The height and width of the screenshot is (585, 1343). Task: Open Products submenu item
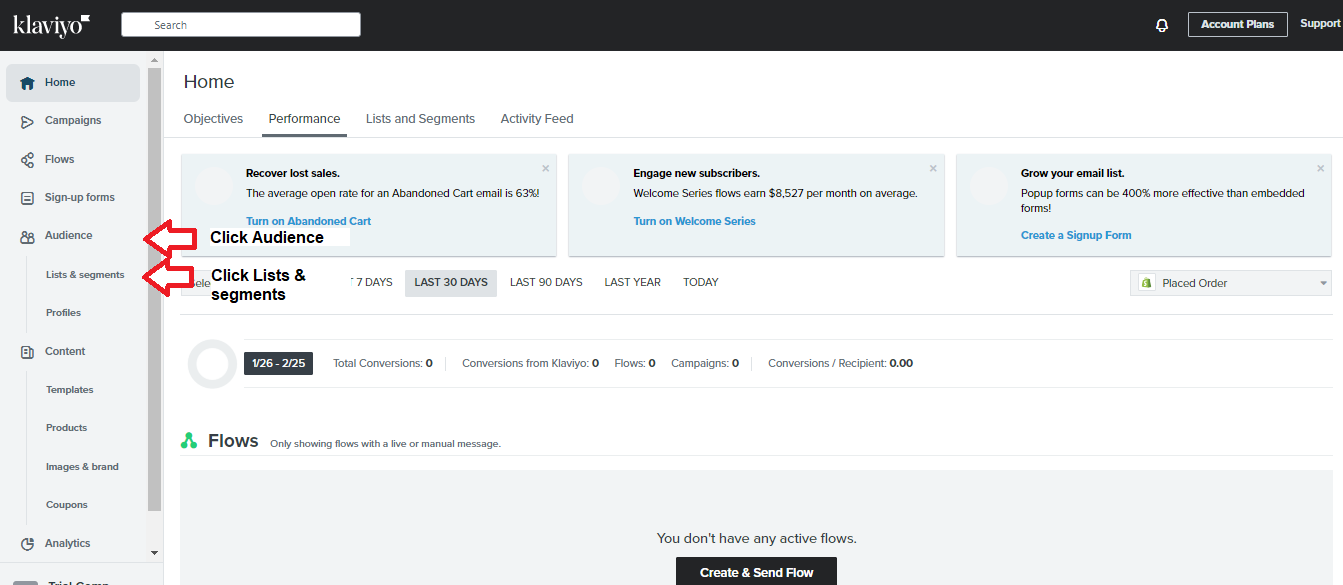pos(66,427)
